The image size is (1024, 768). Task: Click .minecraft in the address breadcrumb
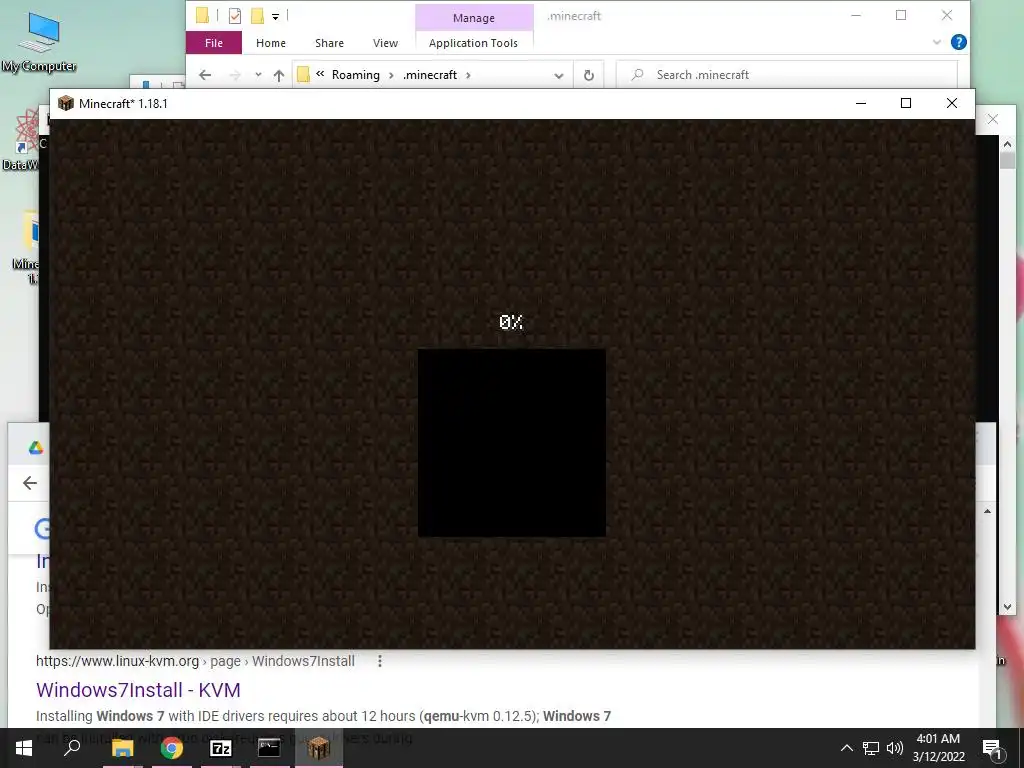click(x=430, y=75)
